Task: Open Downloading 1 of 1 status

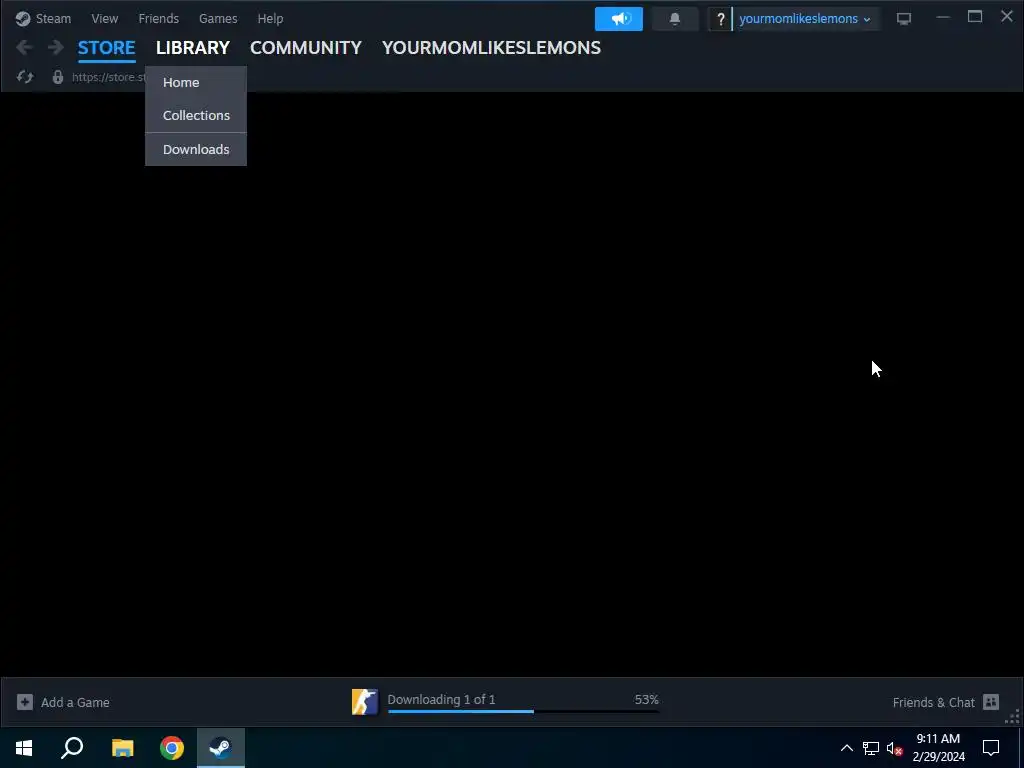Action: (441, 699)
